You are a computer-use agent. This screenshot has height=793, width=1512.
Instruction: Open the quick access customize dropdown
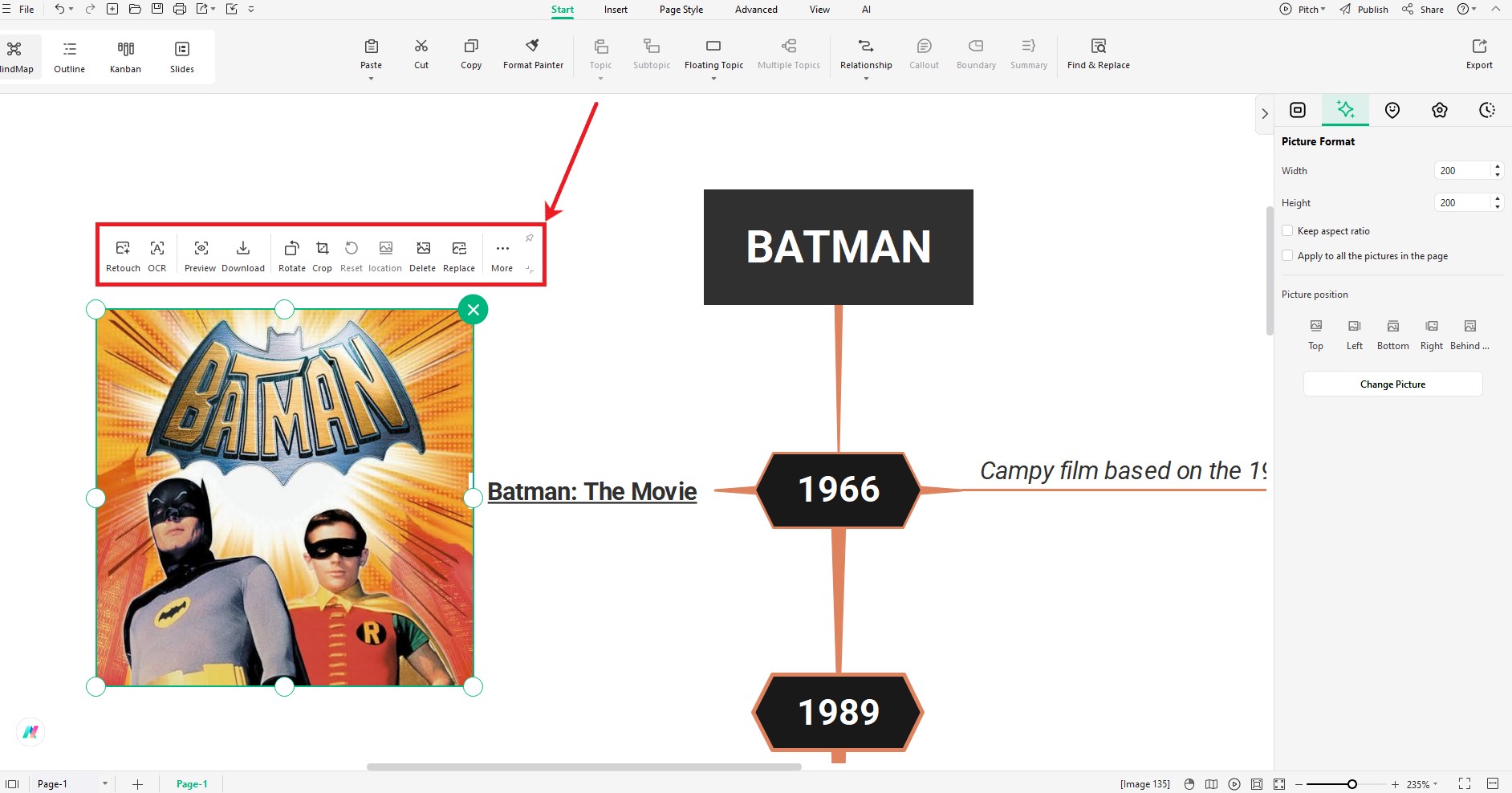tap(251, 9)
